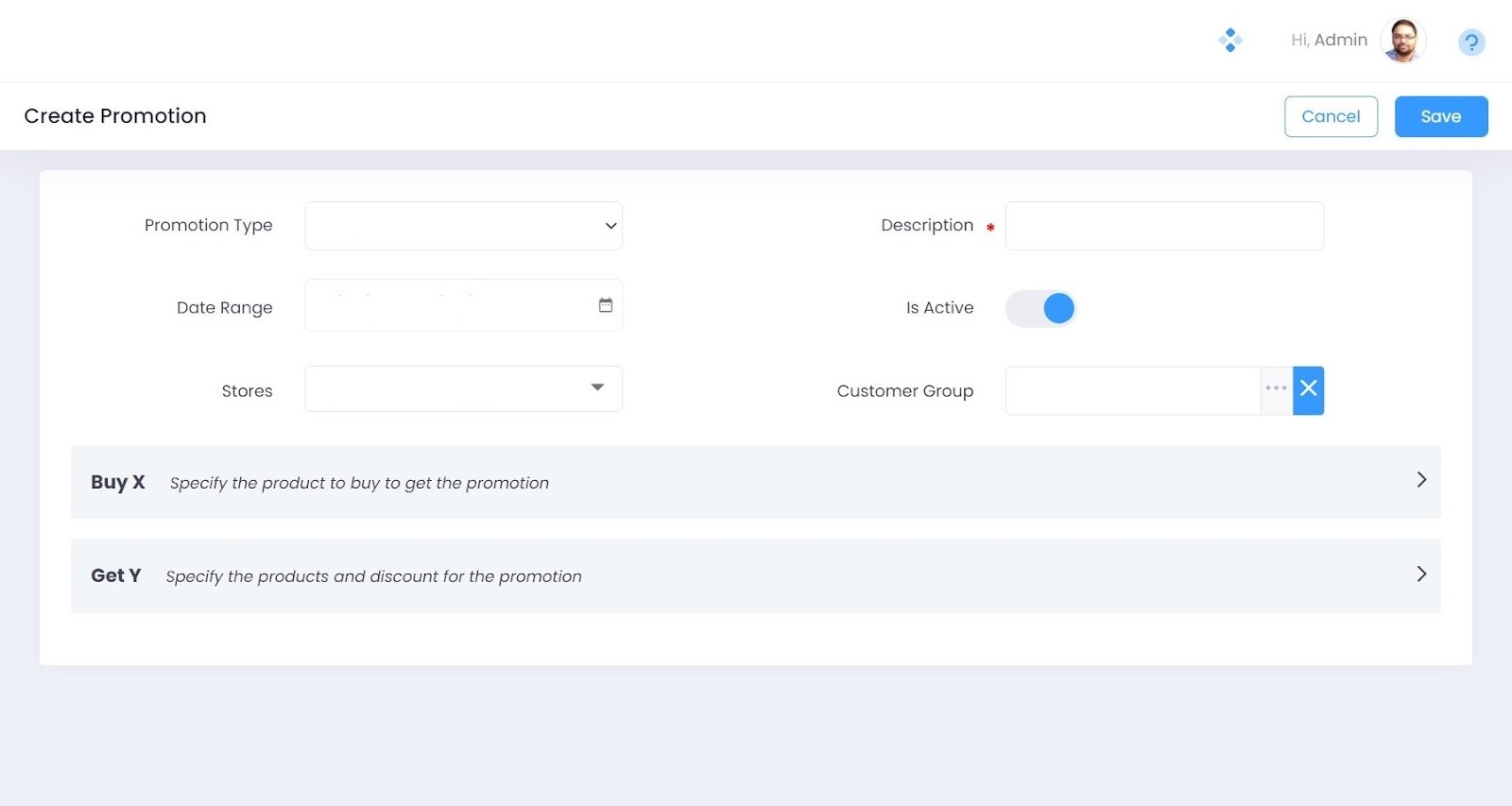
Task: Click the Cancel button
Action: click(x=1331, y=116)
